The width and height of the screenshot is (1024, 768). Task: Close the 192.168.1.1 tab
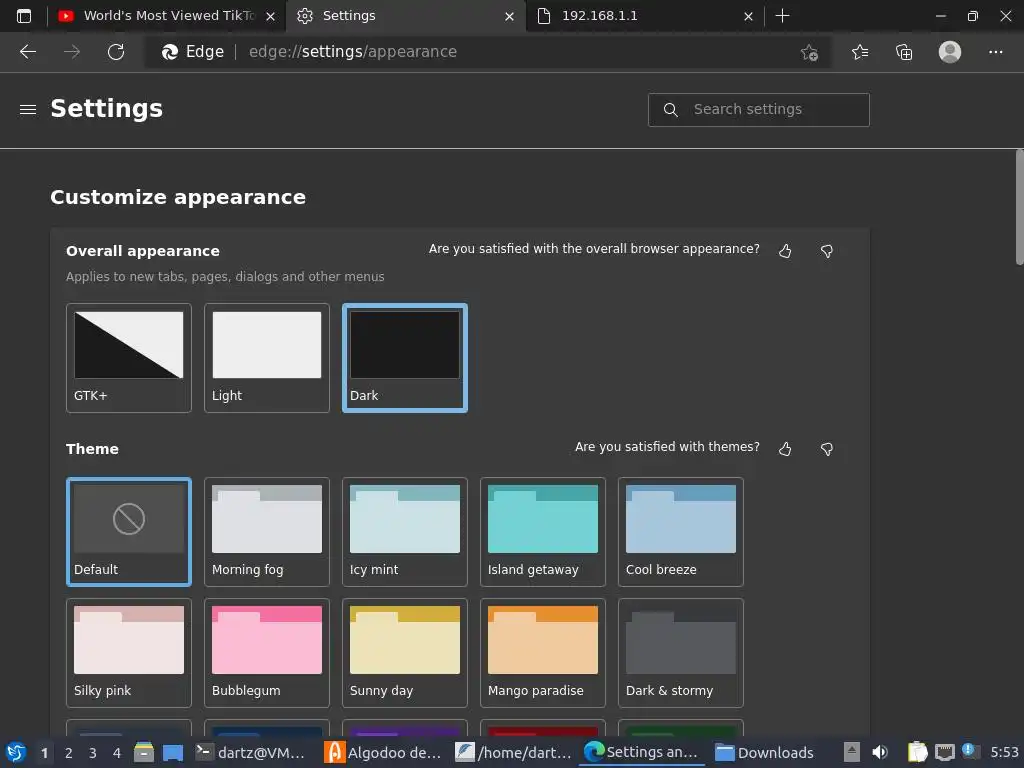(x=748, y=16)
